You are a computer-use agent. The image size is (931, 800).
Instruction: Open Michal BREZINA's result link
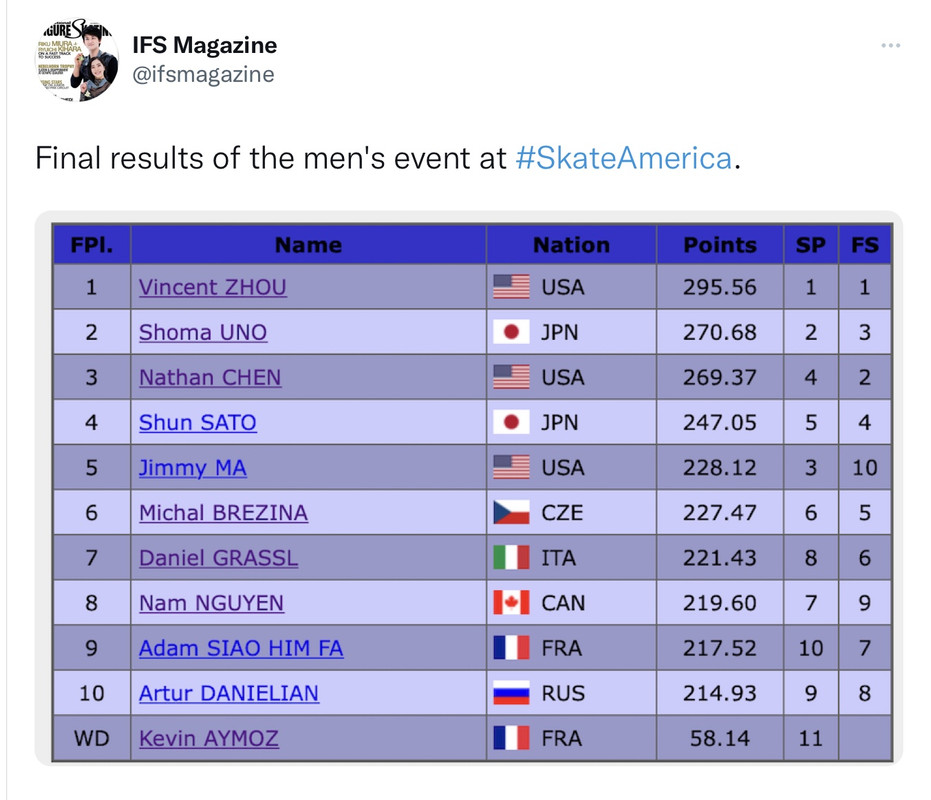click(223, 513)
